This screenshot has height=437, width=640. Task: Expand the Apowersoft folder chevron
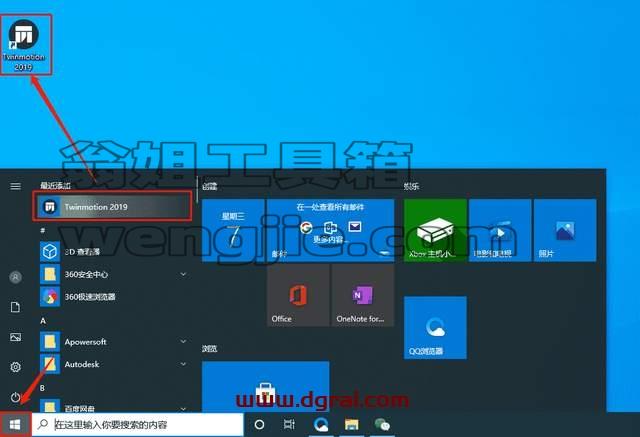(183, 341)
